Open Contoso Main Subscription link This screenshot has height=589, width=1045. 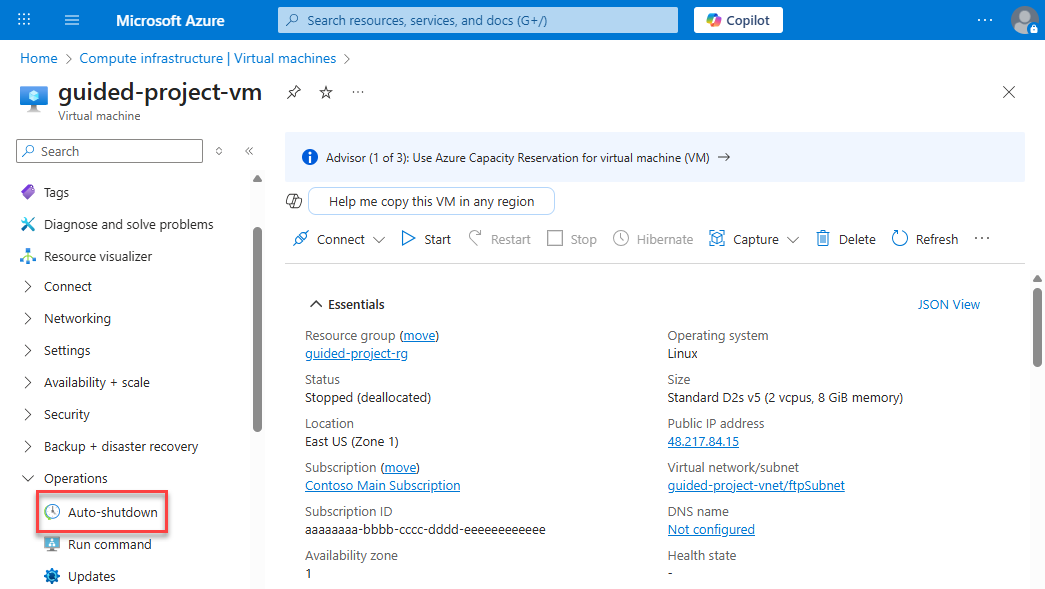383,486
